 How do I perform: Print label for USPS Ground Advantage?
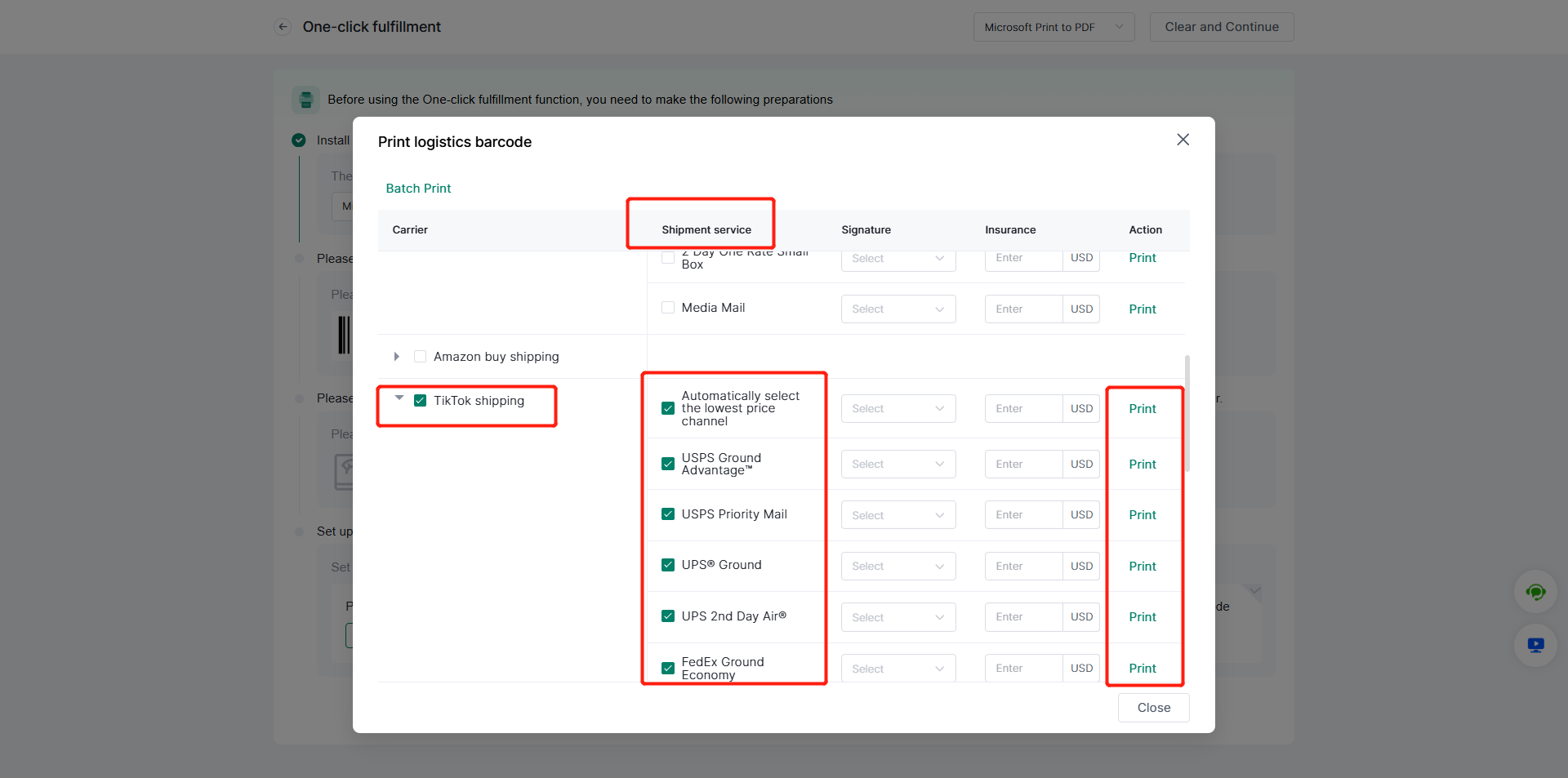[1143, 465]
